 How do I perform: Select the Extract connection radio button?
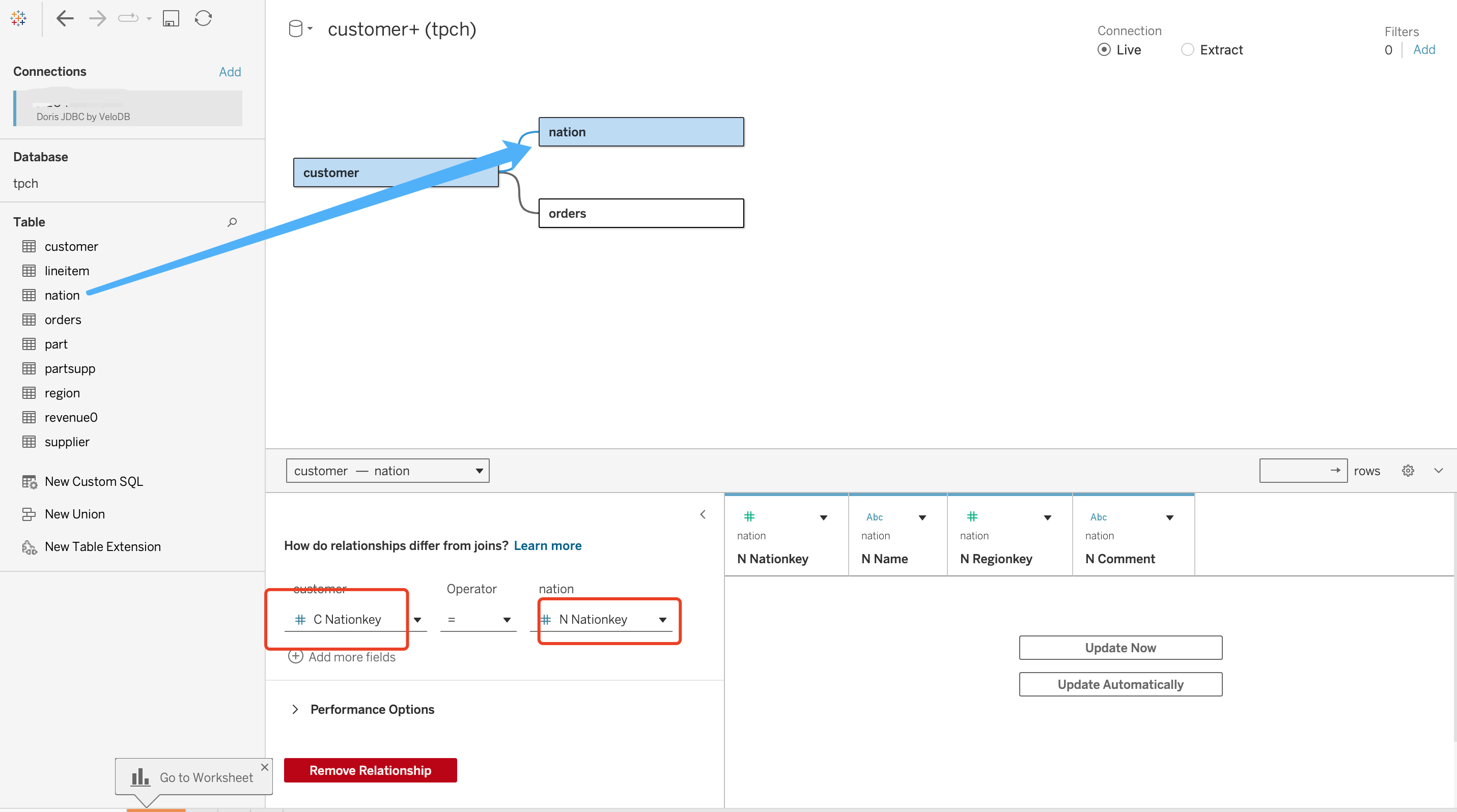(x=1188, y=50)
